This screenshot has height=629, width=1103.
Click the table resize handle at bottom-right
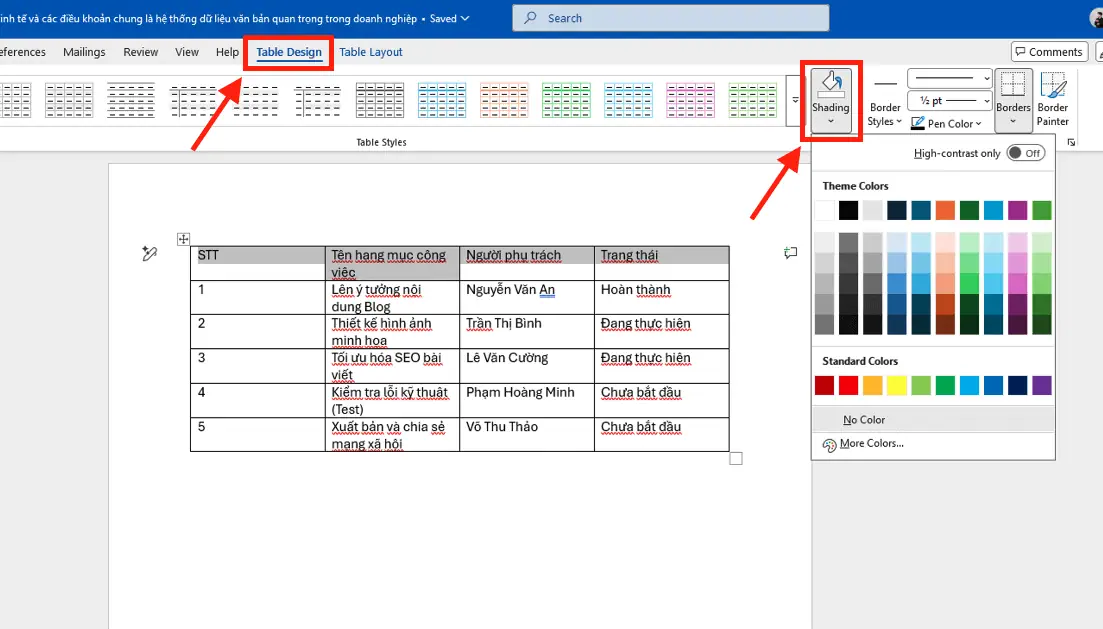(736, 458)
